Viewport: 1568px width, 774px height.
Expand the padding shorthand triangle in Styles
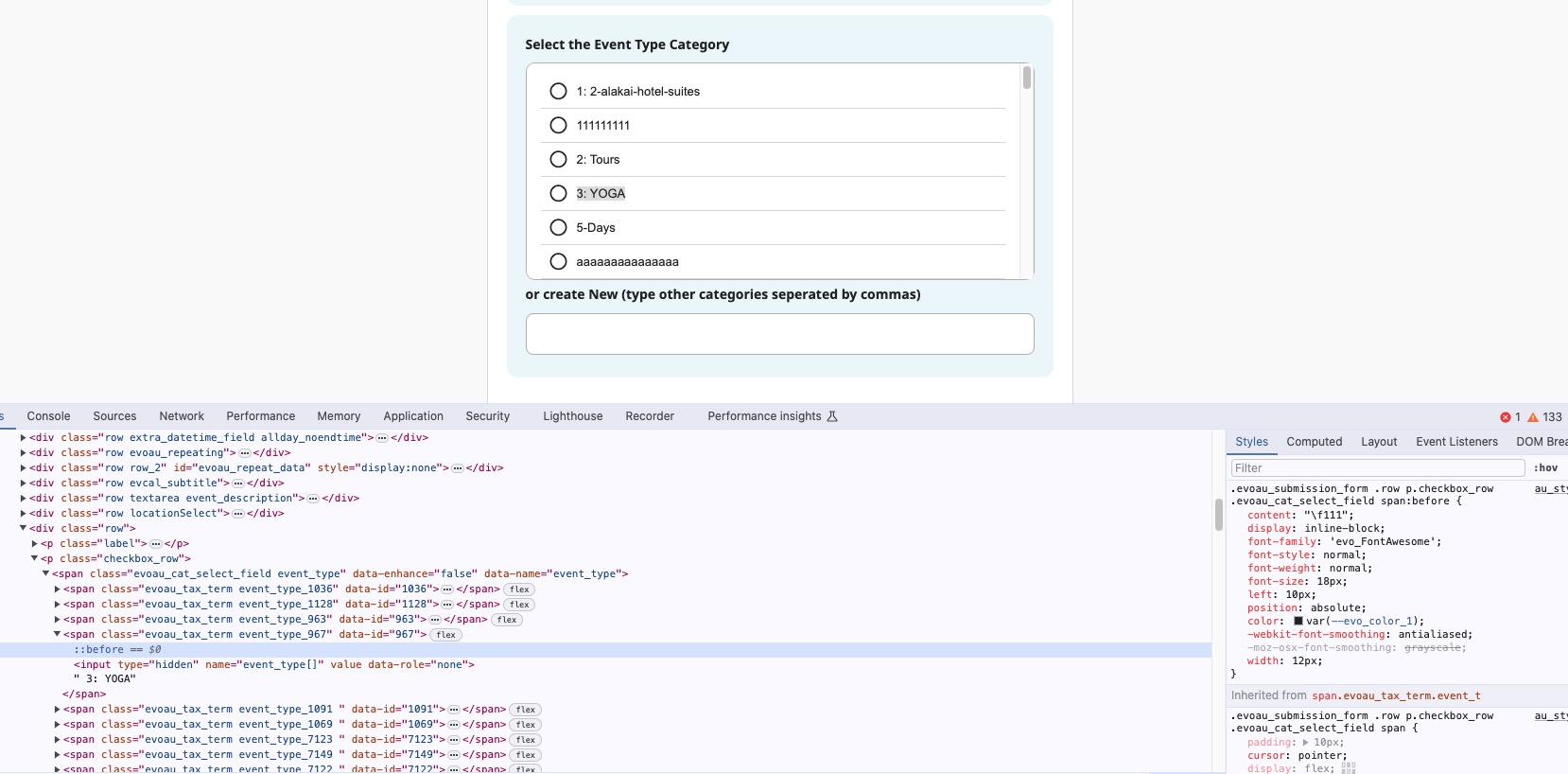[1306, 743]
